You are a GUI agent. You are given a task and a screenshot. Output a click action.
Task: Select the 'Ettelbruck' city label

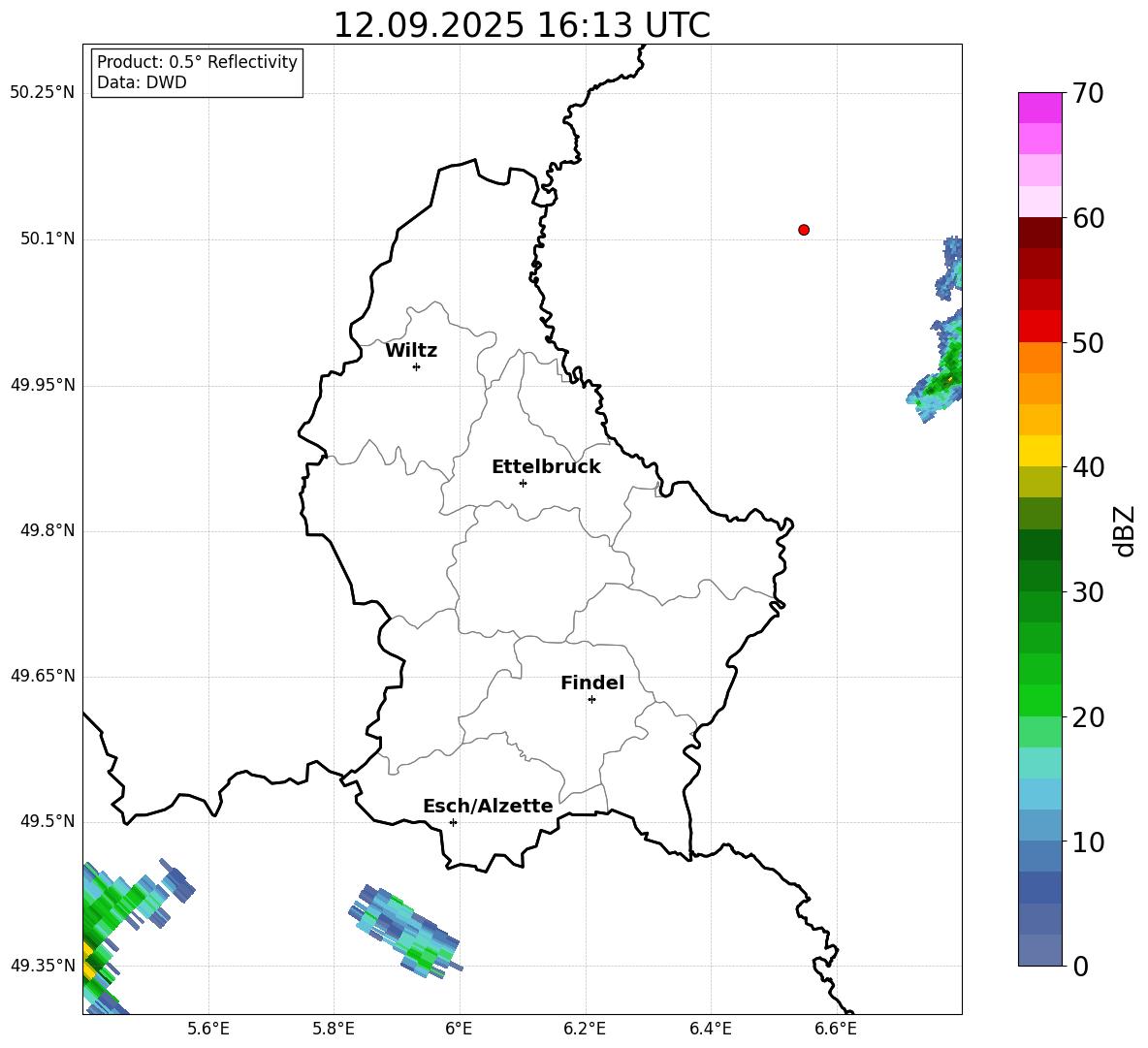click(x=546, y=467)
